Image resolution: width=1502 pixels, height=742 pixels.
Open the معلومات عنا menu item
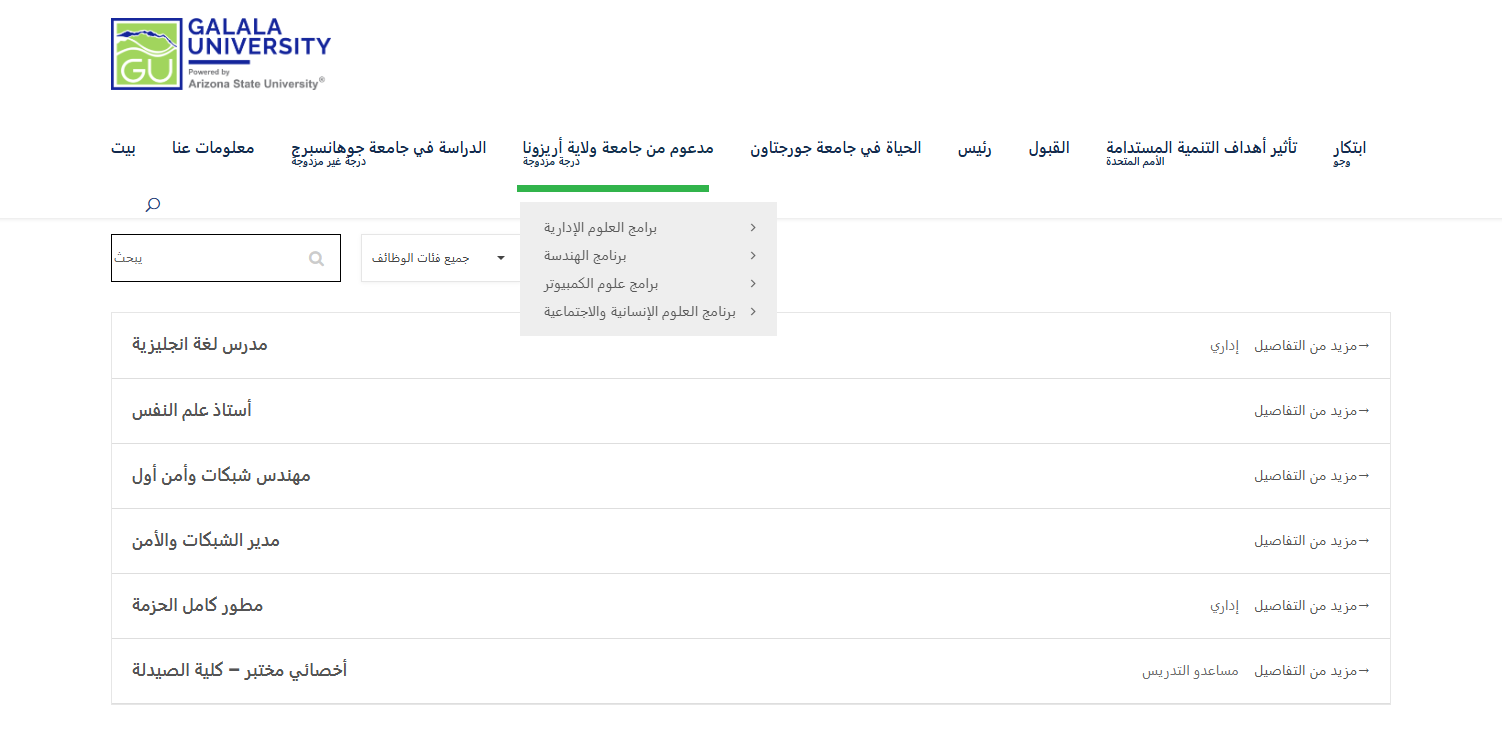point(213,148)
